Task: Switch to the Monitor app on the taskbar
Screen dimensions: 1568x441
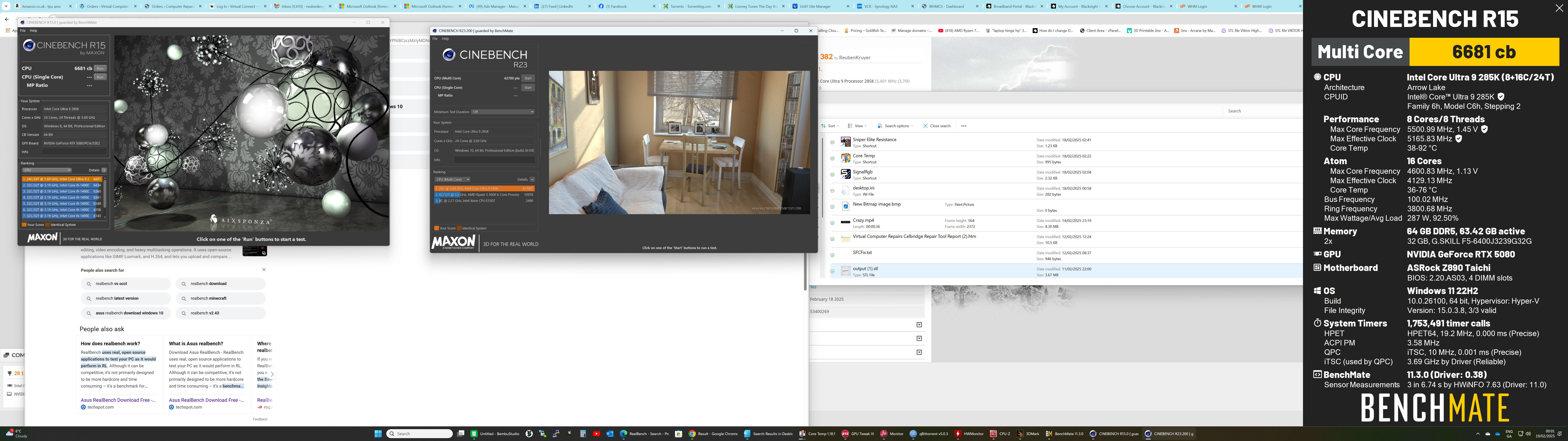Action: [x=892, y=434]
